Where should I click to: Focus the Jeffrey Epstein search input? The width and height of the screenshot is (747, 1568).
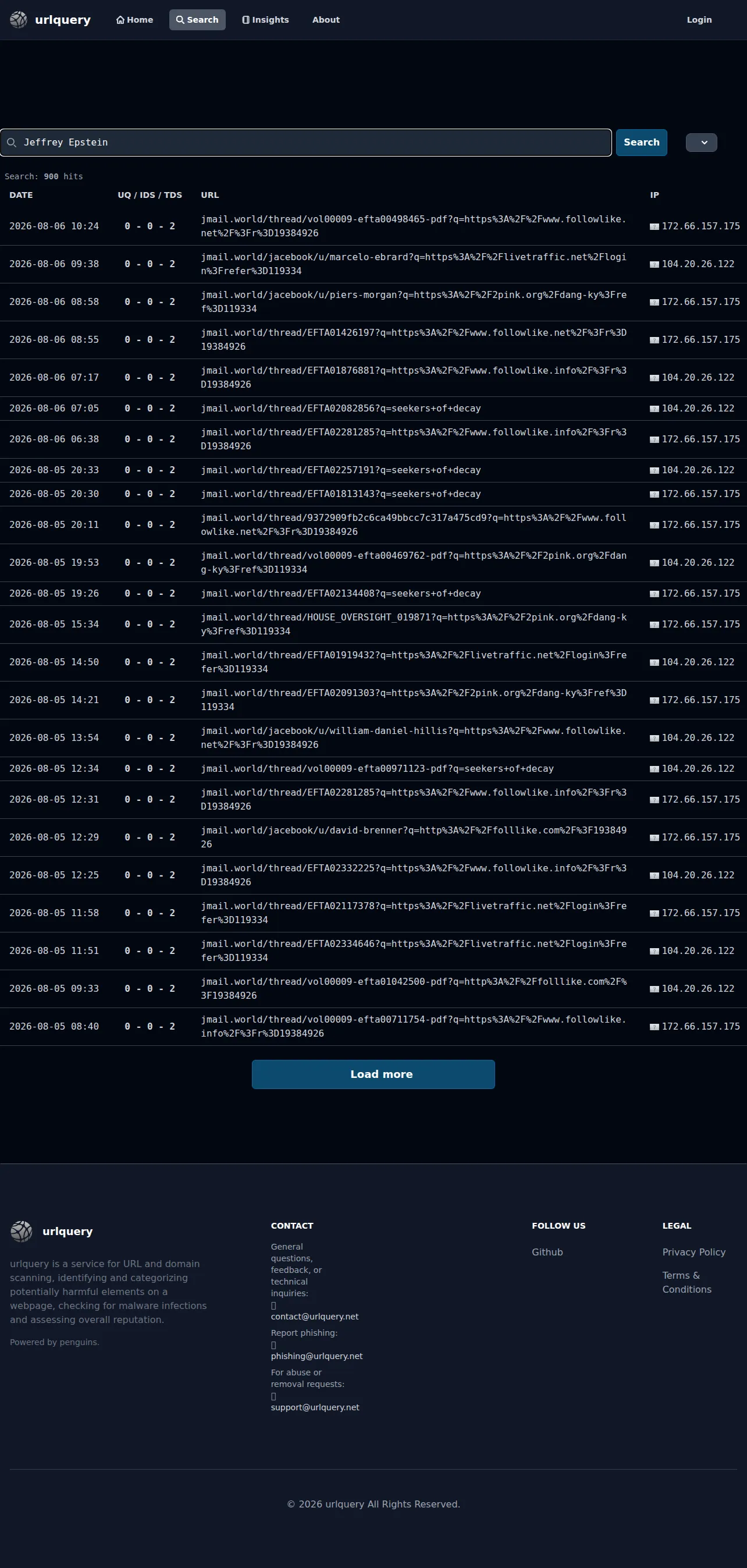tap(306, 143)
